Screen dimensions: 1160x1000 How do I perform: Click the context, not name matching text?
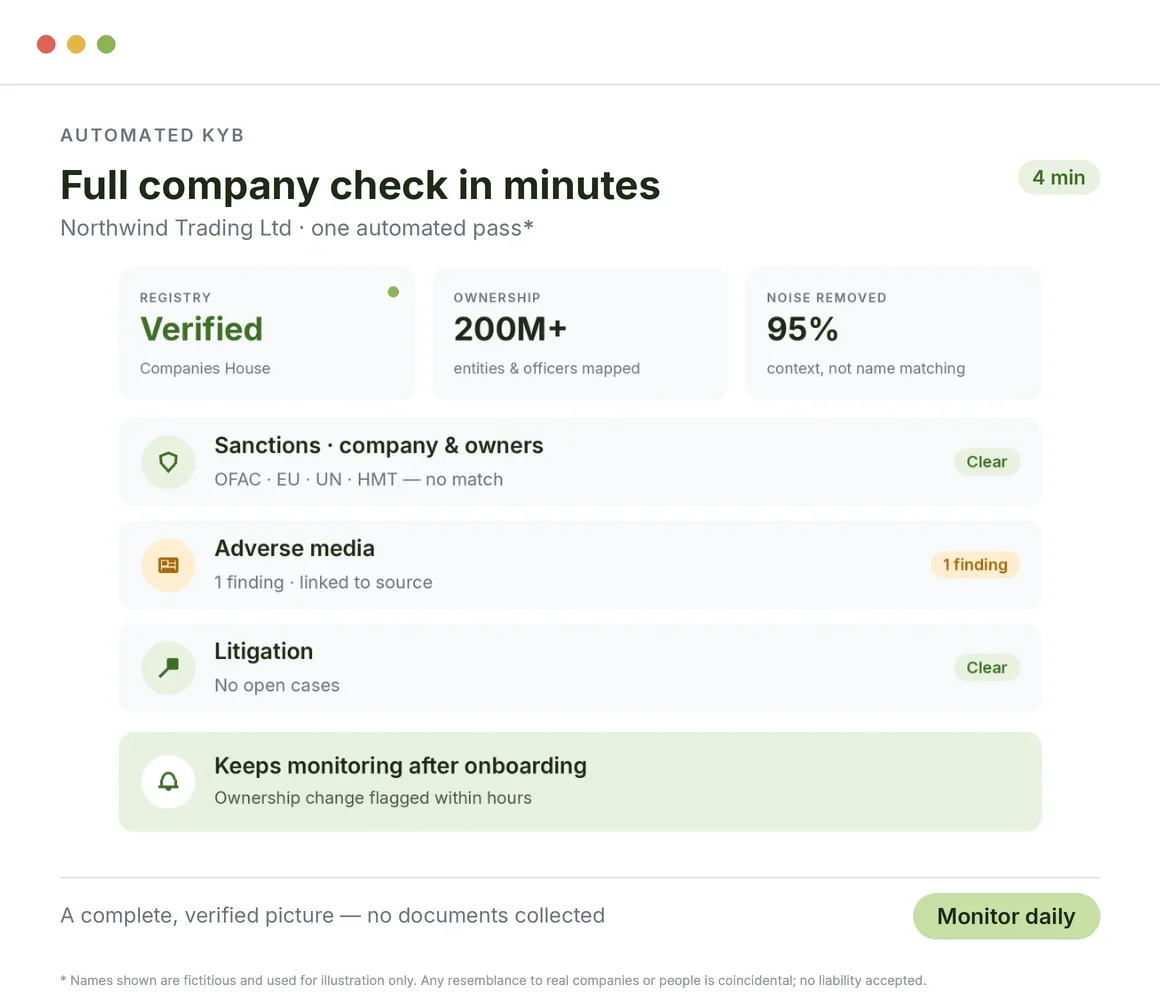tap(866, 368)
